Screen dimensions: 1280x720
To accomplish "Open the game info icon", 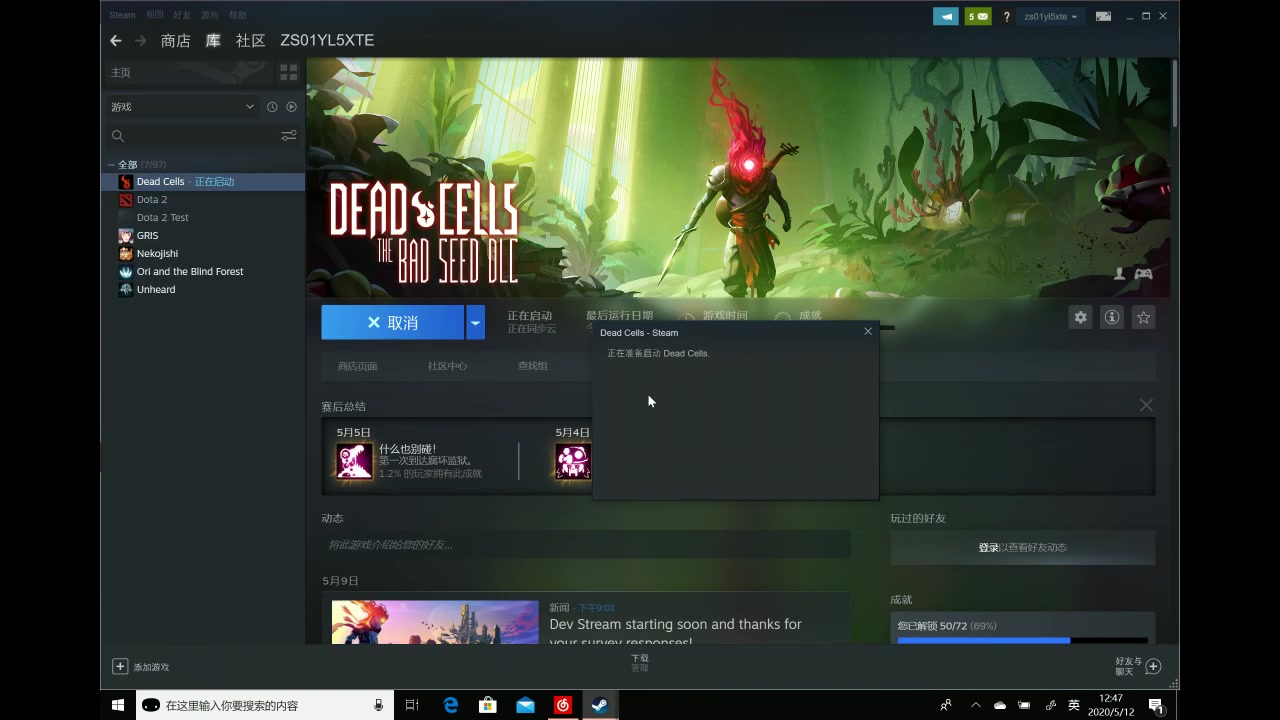I will click(1111, 317).
